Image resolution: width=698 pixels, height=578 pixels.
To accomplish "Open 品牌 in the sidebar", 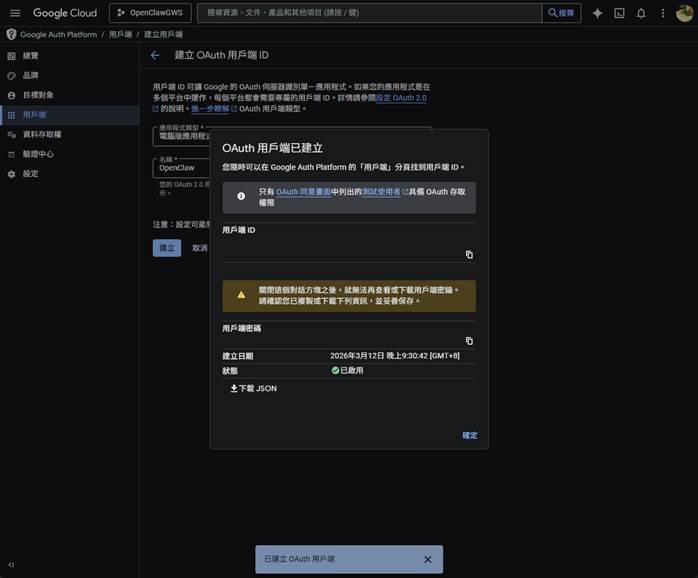I will point(30,75).
